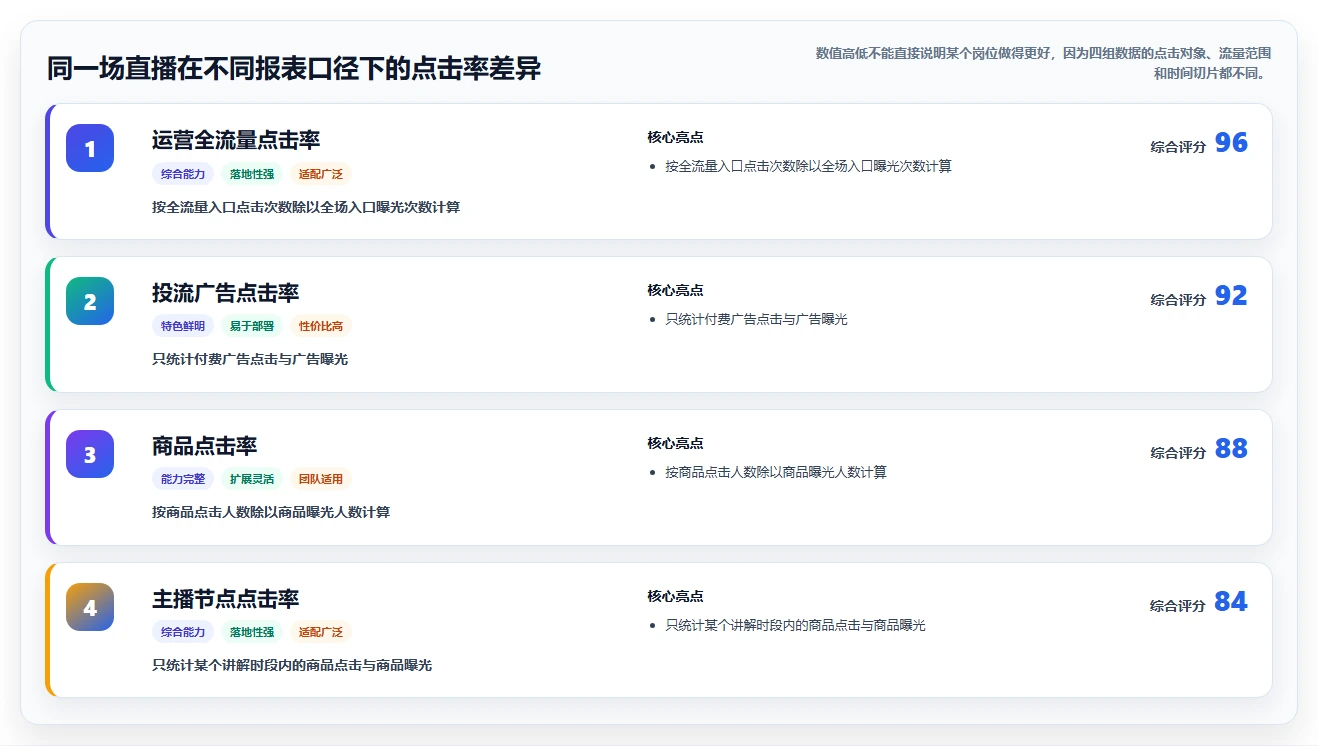Click the 能力完整 tag
The image size is (1318, 746).
[183, 479]
